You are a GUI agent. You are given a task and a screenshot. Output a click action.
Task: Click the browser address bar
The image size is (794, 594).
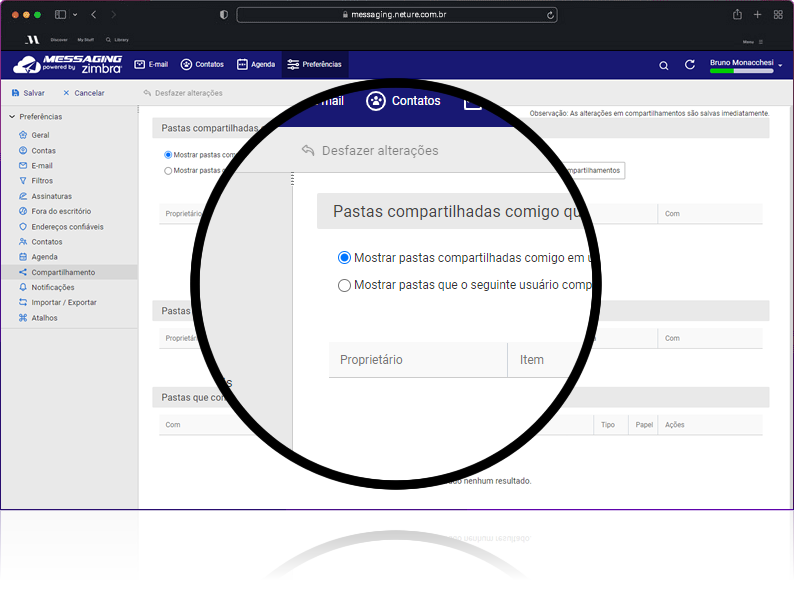tap(397, 15)
